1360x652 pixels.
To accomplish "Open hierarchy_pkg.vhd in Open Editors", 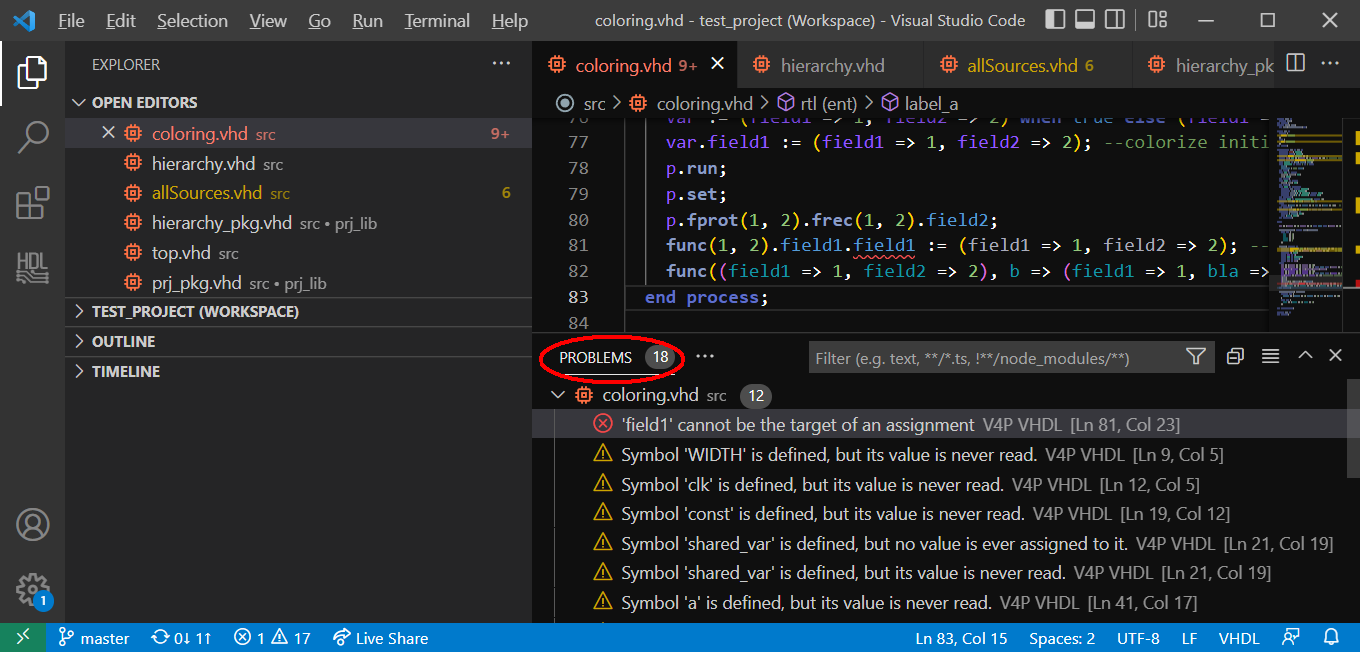I will [x=299, y=223].
